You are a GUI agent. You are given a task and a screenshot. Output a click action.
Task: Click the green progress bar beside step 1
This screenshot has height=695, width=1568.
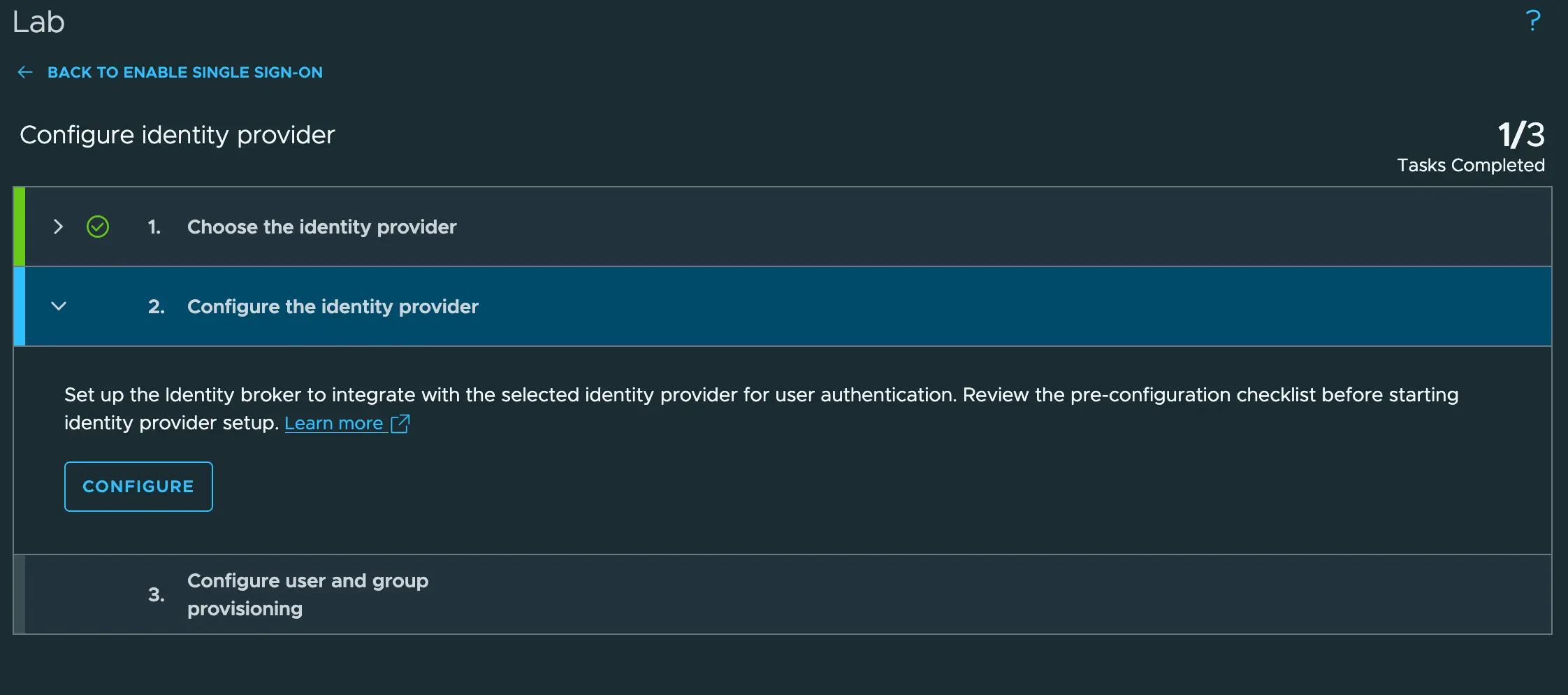pyautogui.click(x=19, y=227)
